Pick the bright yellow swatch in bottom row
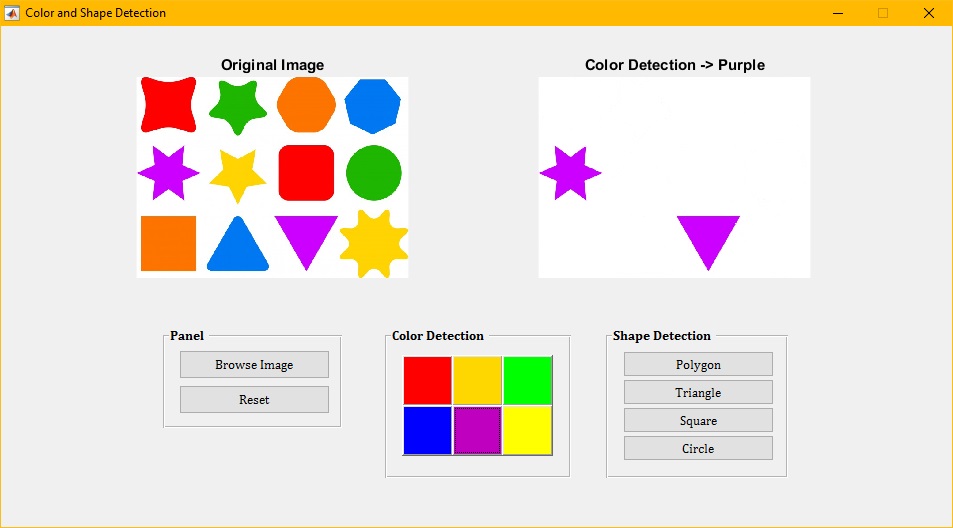This screenshot has height=528, width=953. 527,430
